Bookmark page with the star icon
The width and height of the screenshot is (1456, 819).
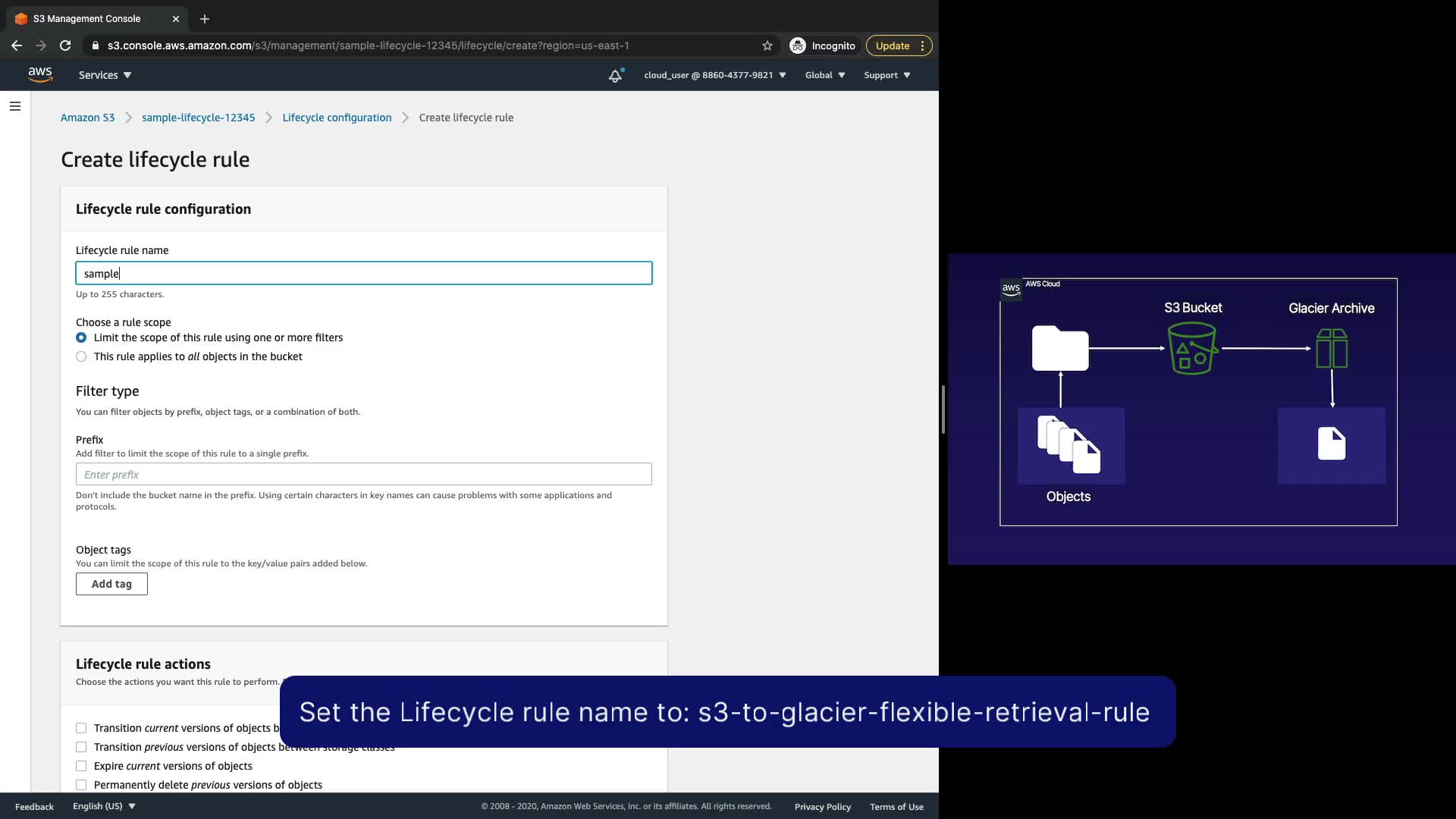click(767, 45)
